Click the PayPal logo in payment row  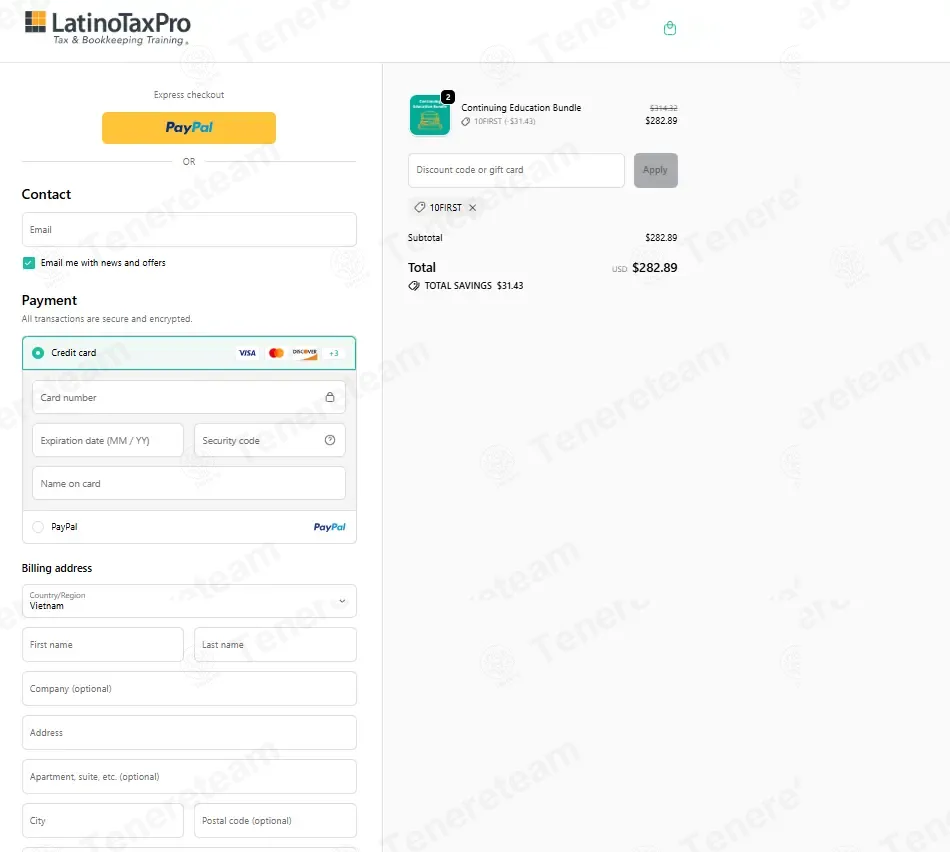click(329, 527)
